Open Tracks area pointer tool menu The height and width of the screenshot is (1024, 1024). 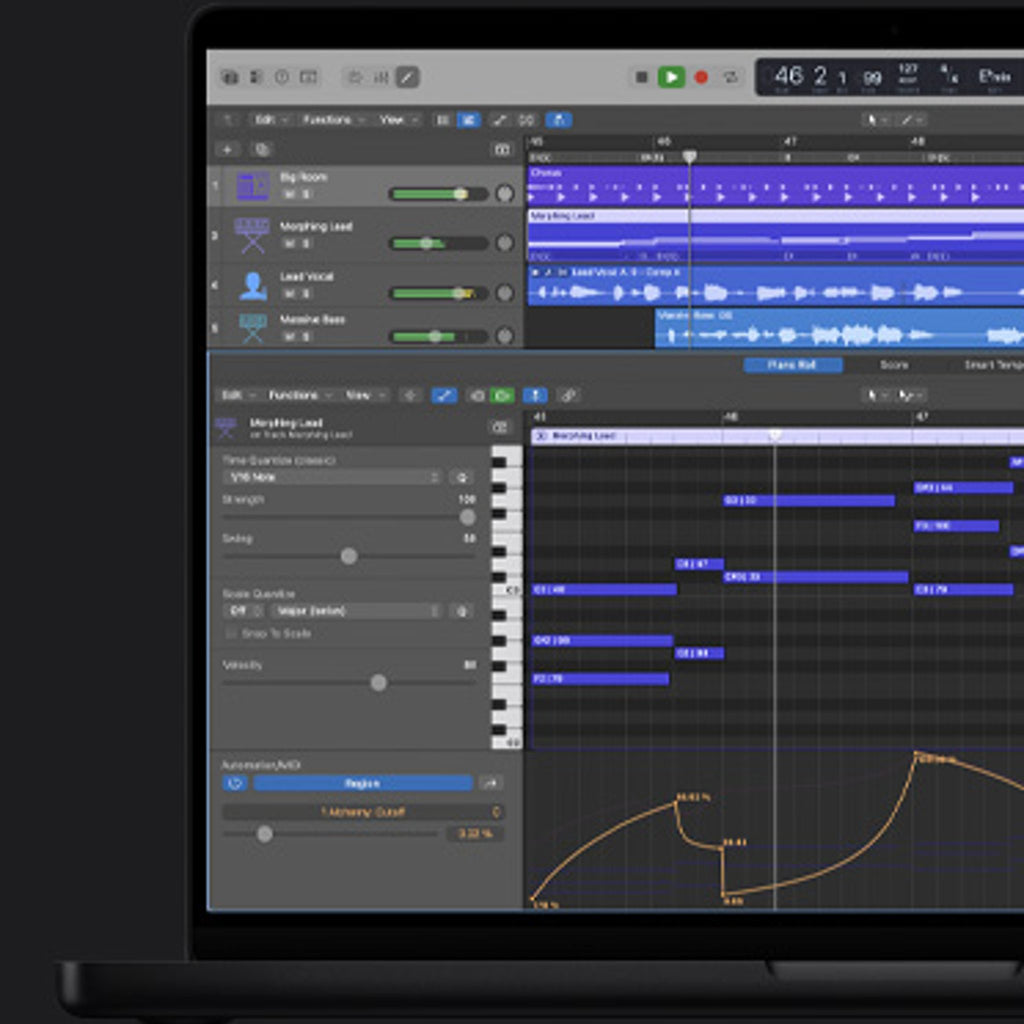point(876,120)
